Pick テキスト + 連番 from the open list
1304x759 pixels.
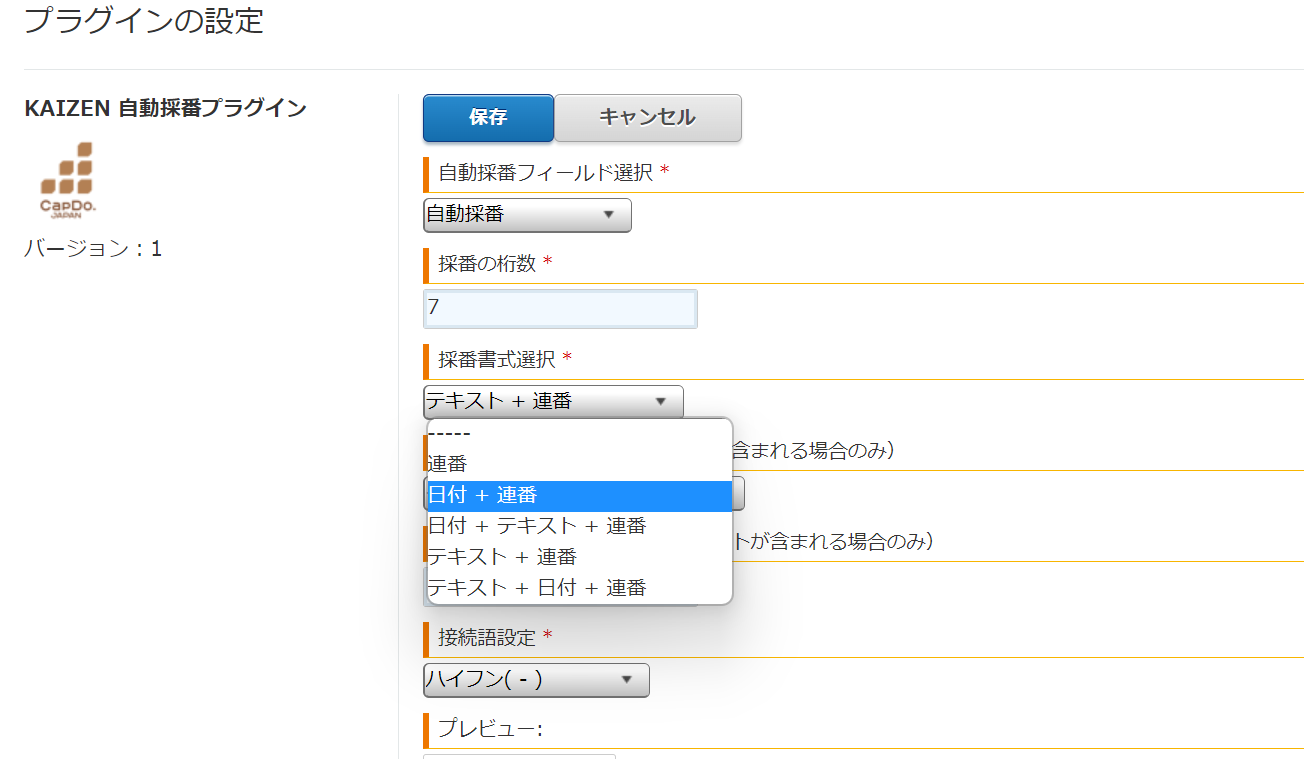click(x=502, y=557)
